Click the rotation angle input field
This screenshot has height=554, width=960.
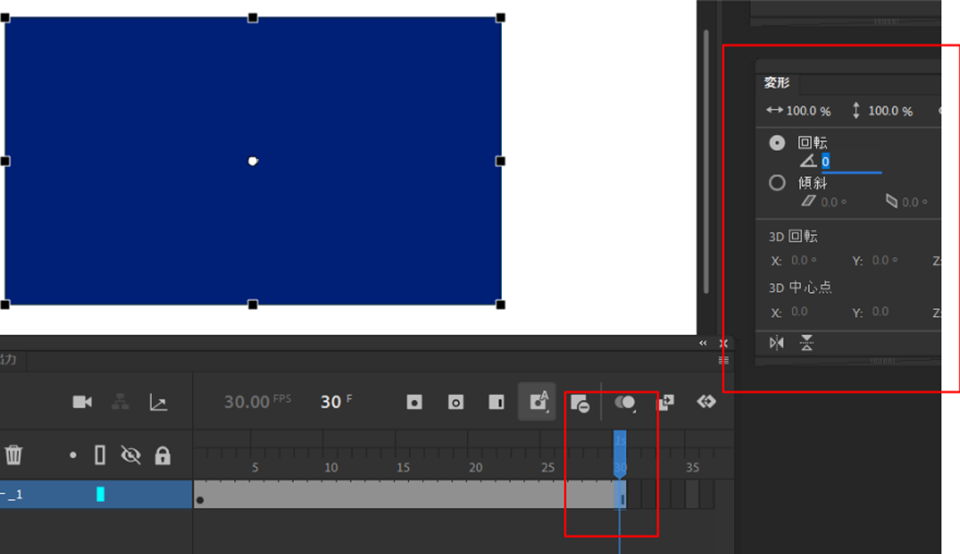[851, 162]
